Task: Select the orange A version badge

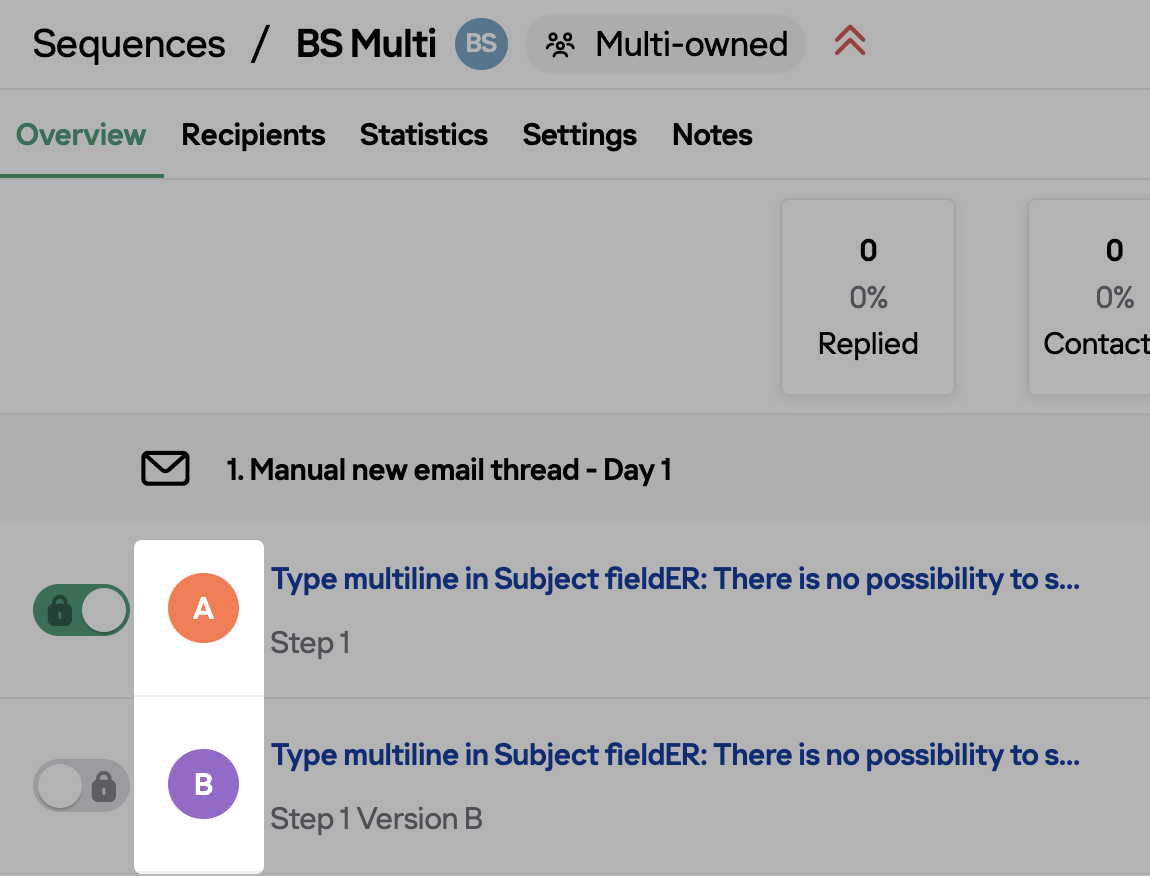Action: [x=203, y=608]
